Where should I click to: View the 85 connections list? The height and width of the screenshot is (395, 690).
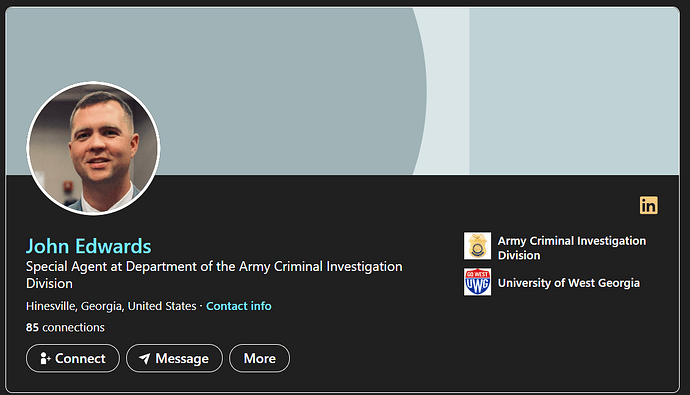click(65, 327)
